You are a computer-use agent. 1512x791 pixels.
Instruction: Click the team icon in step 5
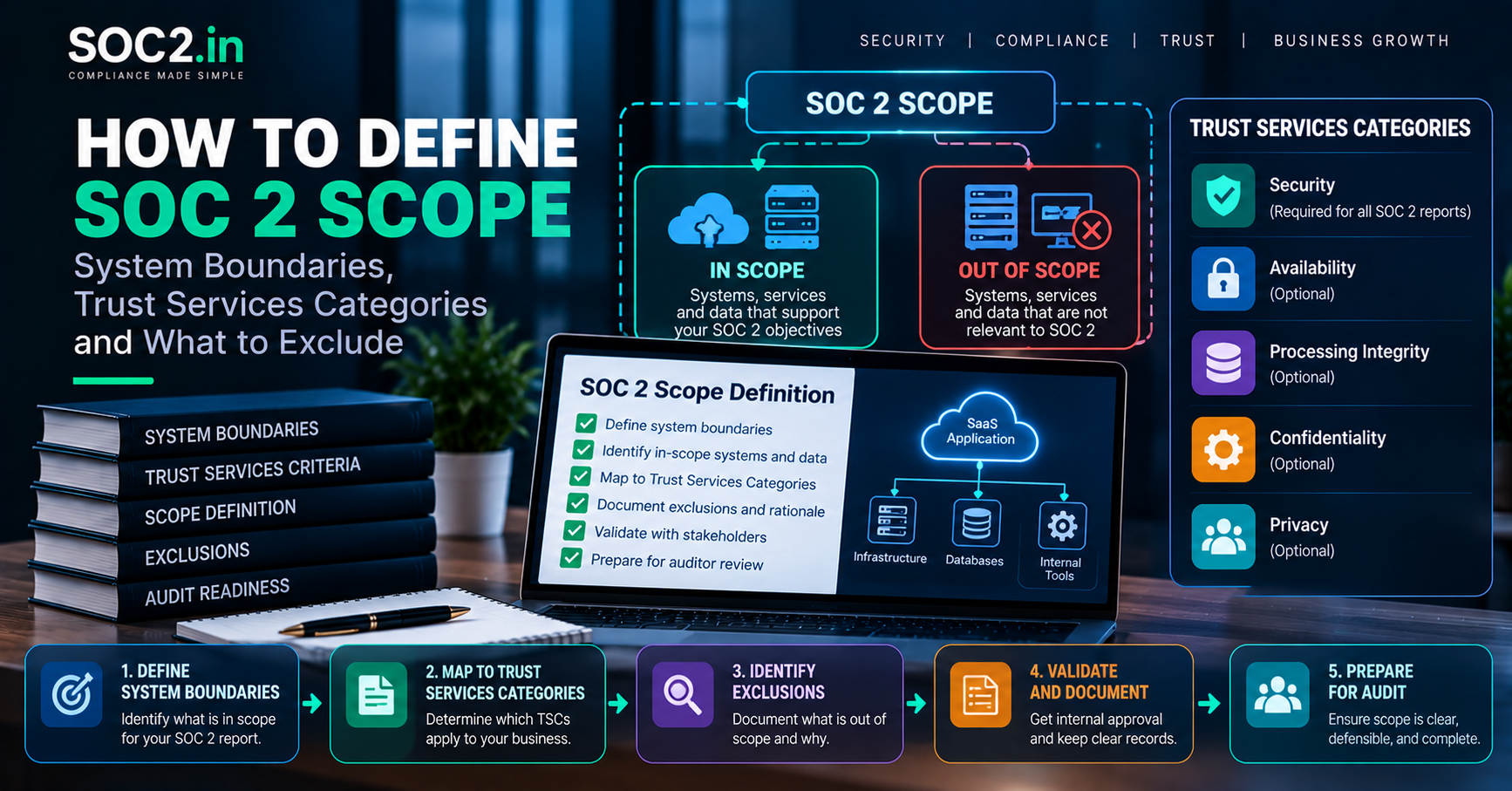coord(1277,695)
